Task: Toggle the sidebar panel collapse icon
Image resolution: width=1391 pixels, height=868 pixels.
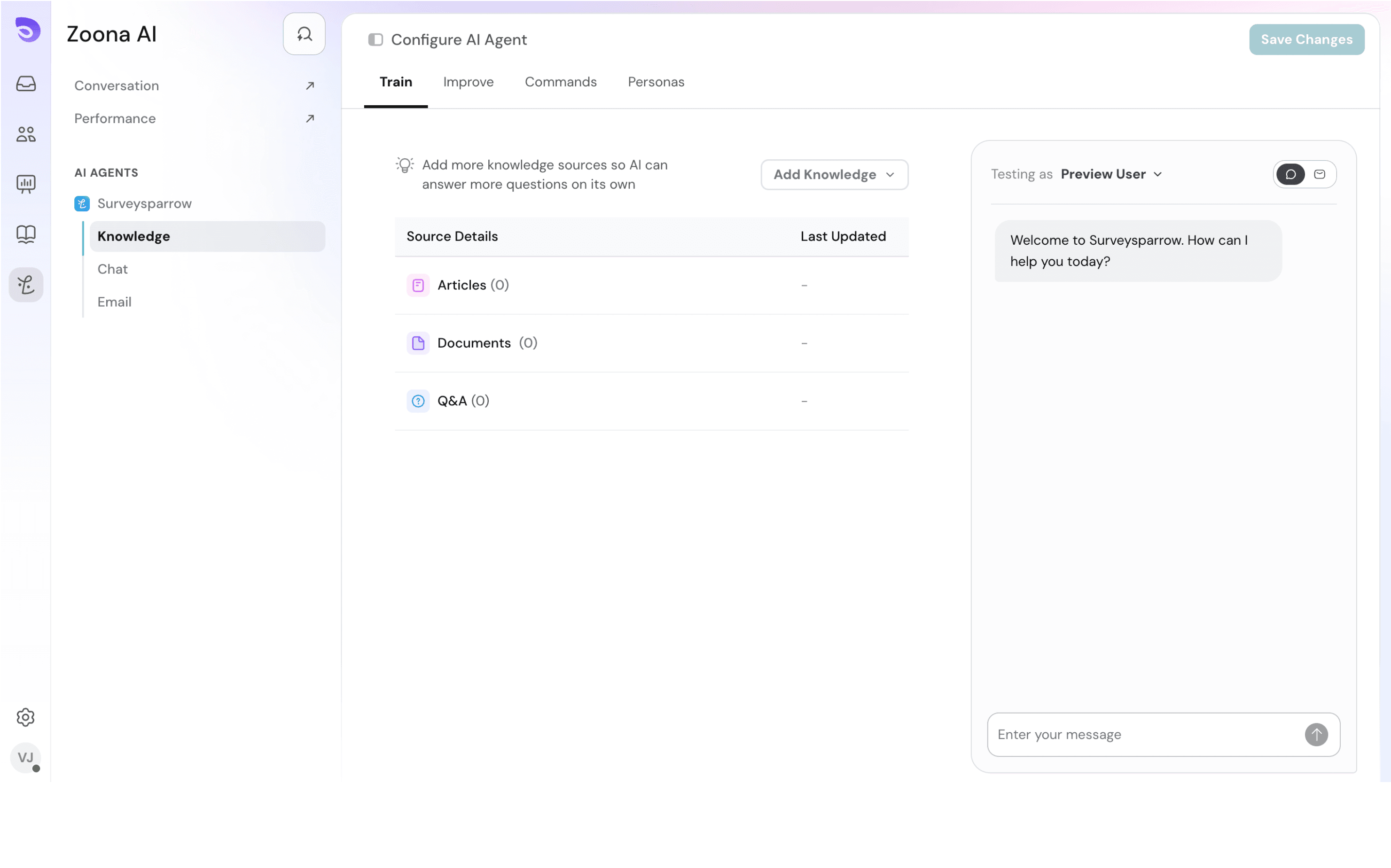Action: [375, 39]
